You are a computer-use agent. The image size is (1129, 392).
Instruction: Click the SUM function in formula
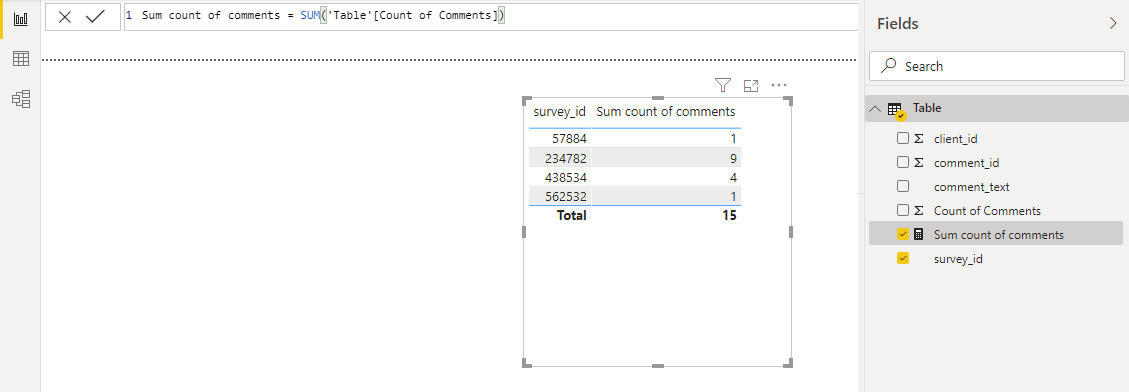(x=310, y=15)
